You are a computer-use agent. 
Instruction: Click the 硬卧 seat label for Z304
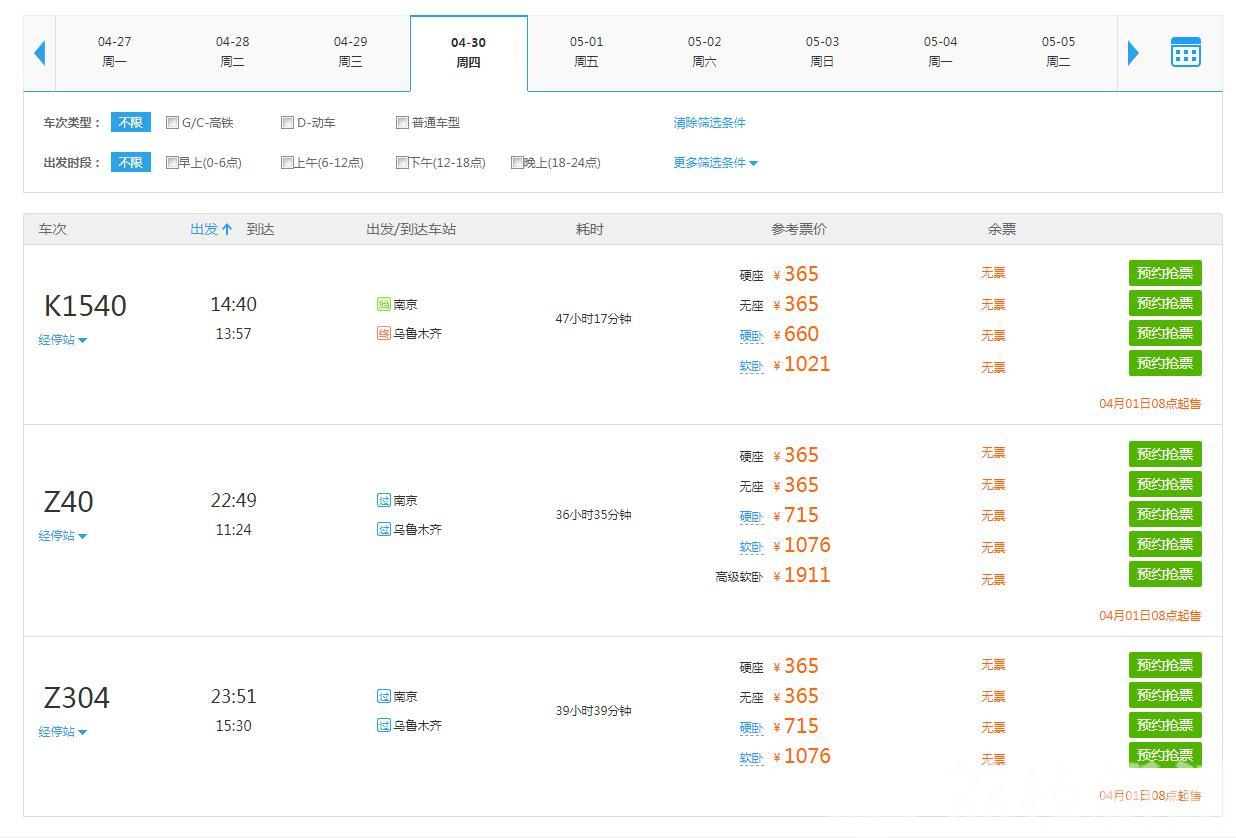752,728
